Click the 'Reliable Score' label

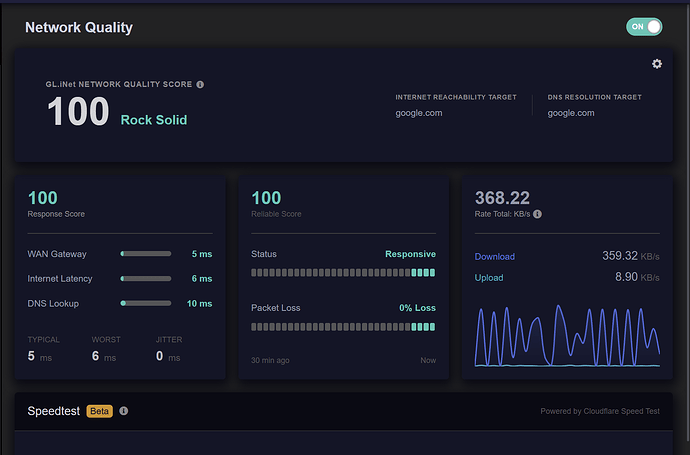click(x=276, y=214)
